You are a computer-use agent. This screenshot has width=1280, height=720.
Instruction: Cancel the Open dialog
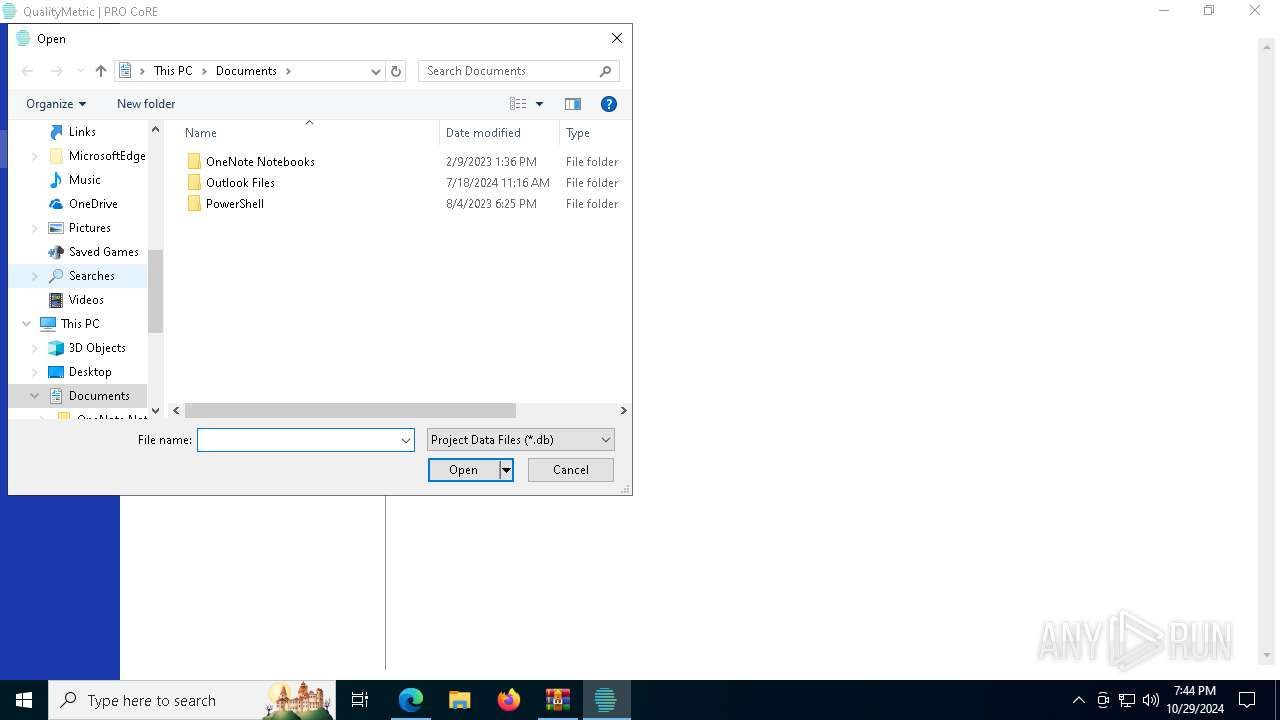571,470
